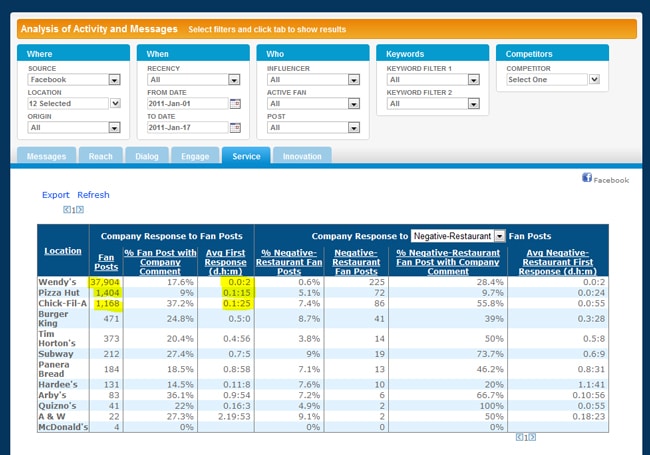
Task: Click Pizza Hut fan posts value 1,404
Action: [107, 293]
